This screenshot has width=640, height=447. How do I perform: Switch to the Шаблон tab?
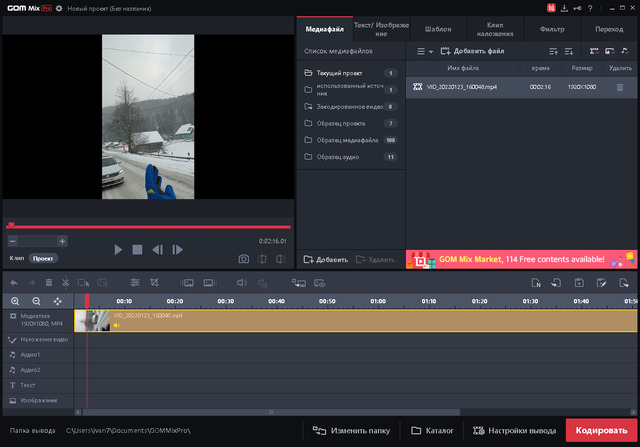438,29
